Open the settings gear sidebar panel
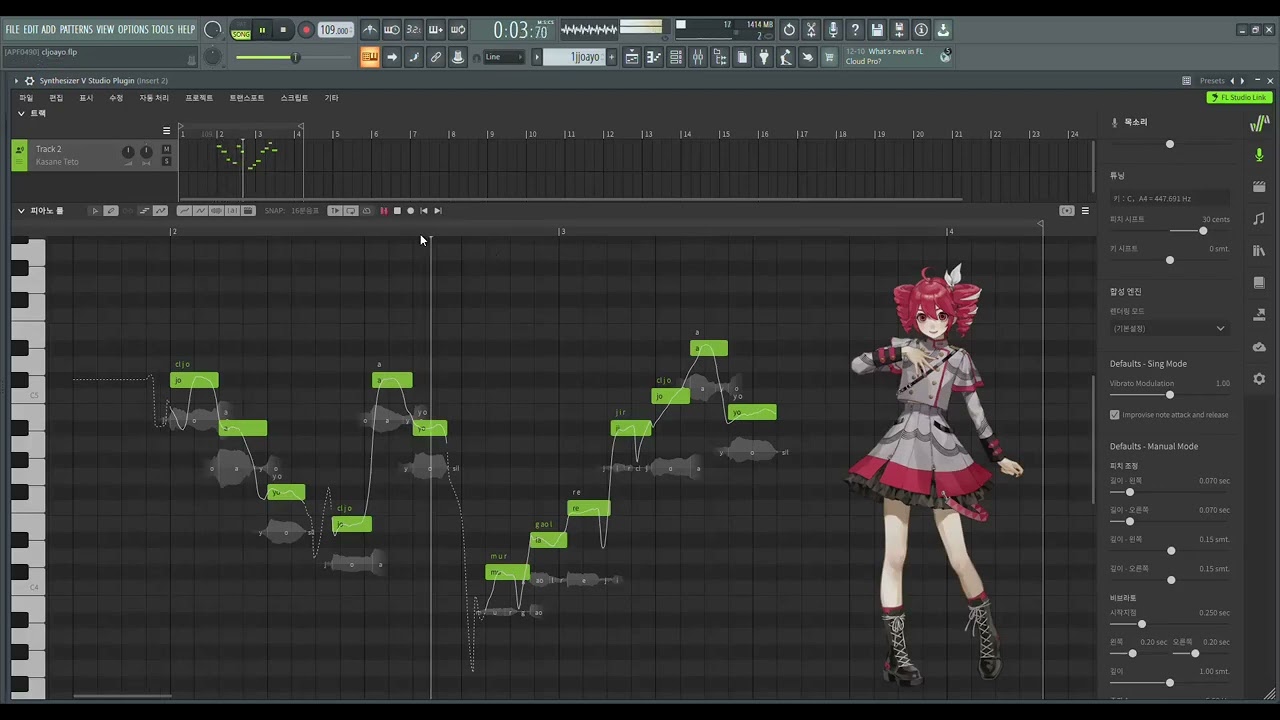This screenshot has height=720, width=1280. [1259, 379]
